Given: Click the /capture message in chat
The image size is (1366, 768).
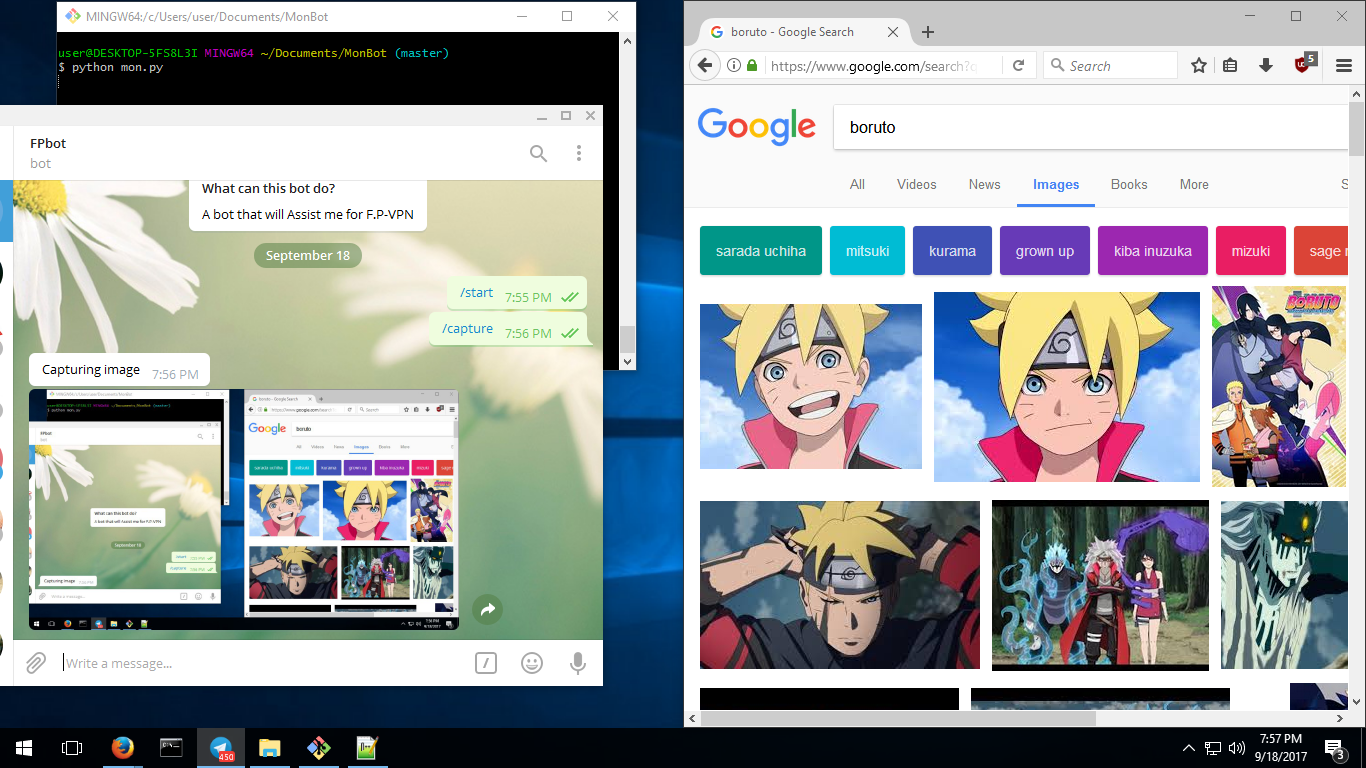Looking at the screenshot, I should coord(508,329).
